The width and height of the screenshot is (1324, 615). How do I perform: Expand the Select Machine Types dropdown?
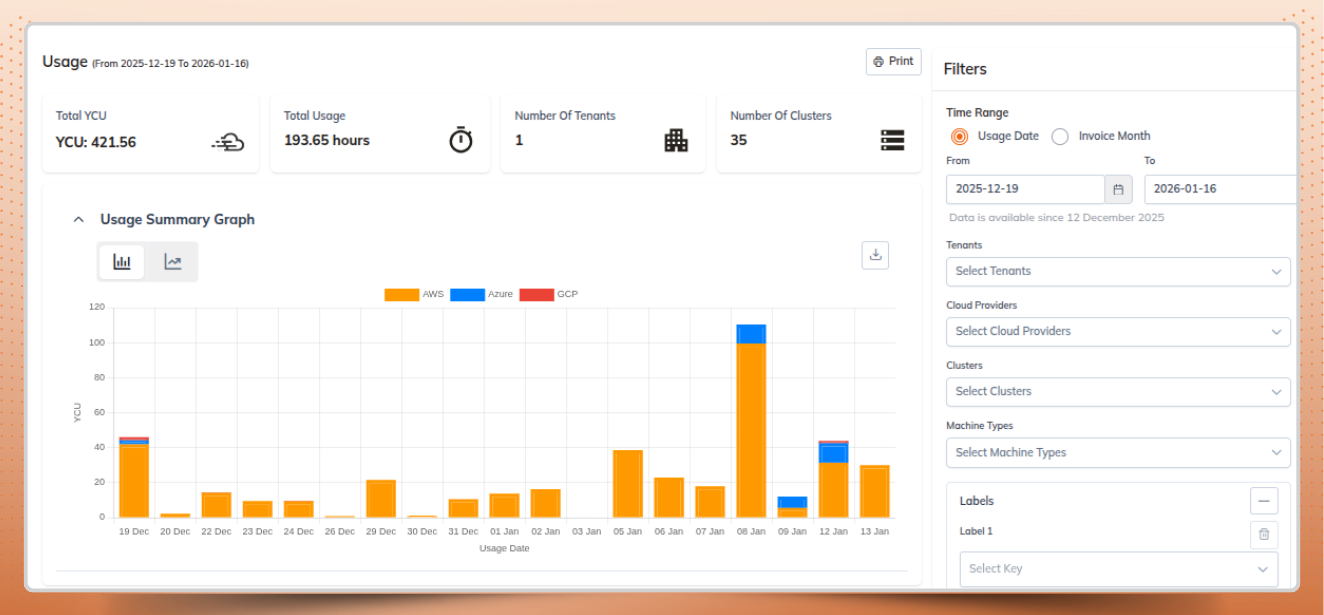1118,452
